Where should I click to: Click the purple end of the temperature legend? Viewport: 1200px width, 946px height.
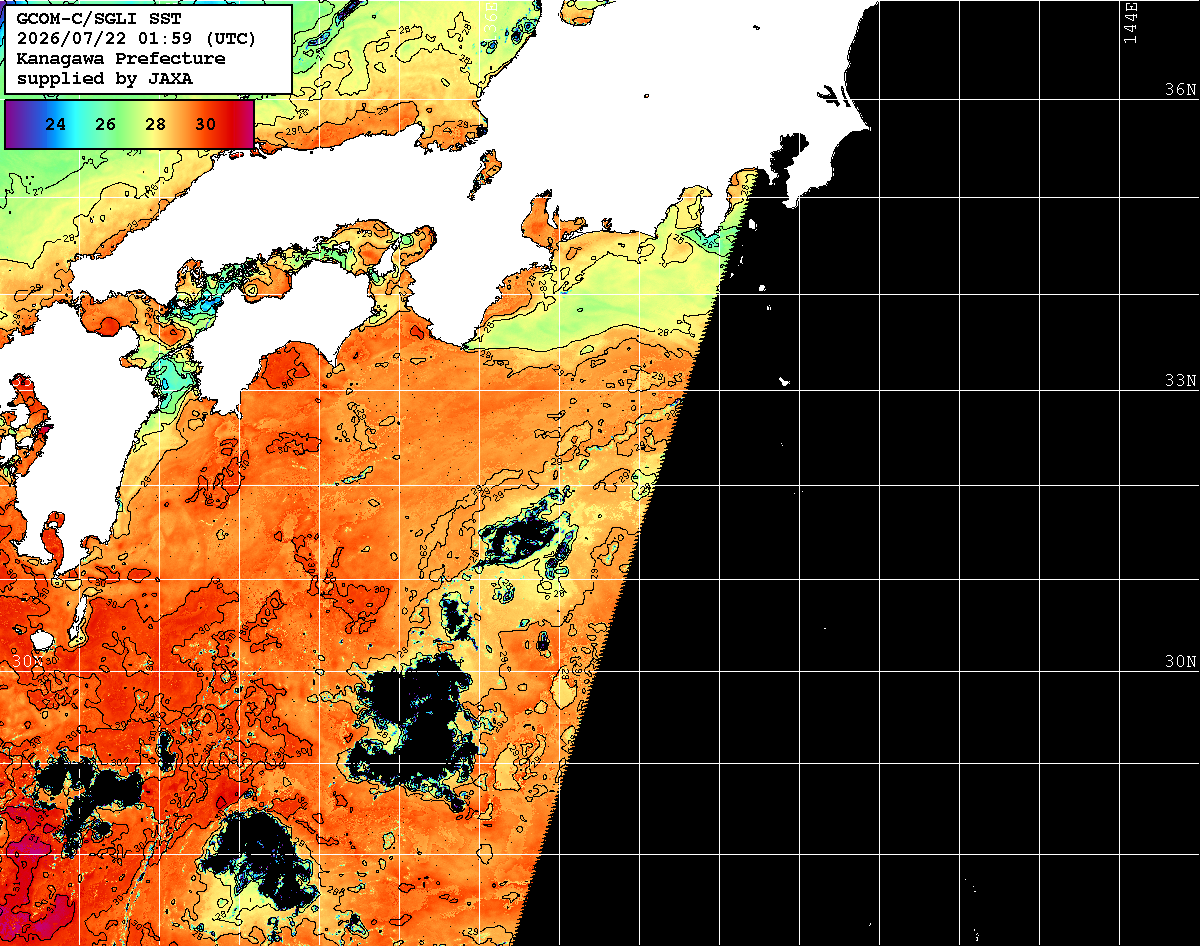point(16,125)
